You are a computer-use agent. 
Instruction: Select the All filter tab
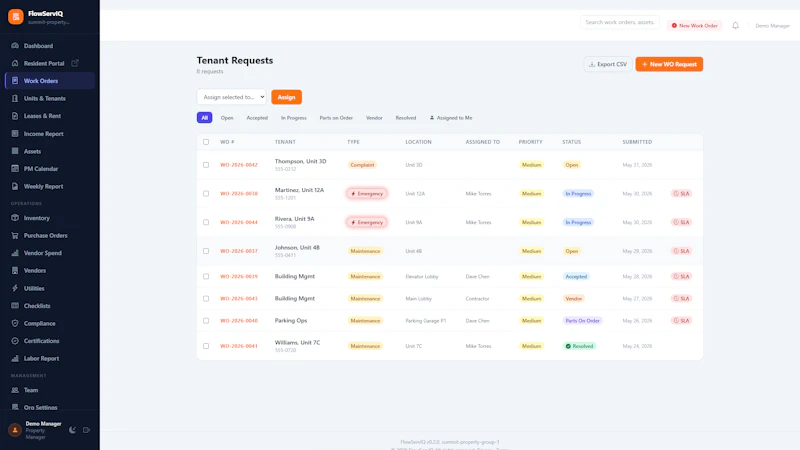[x=205, y=118]
